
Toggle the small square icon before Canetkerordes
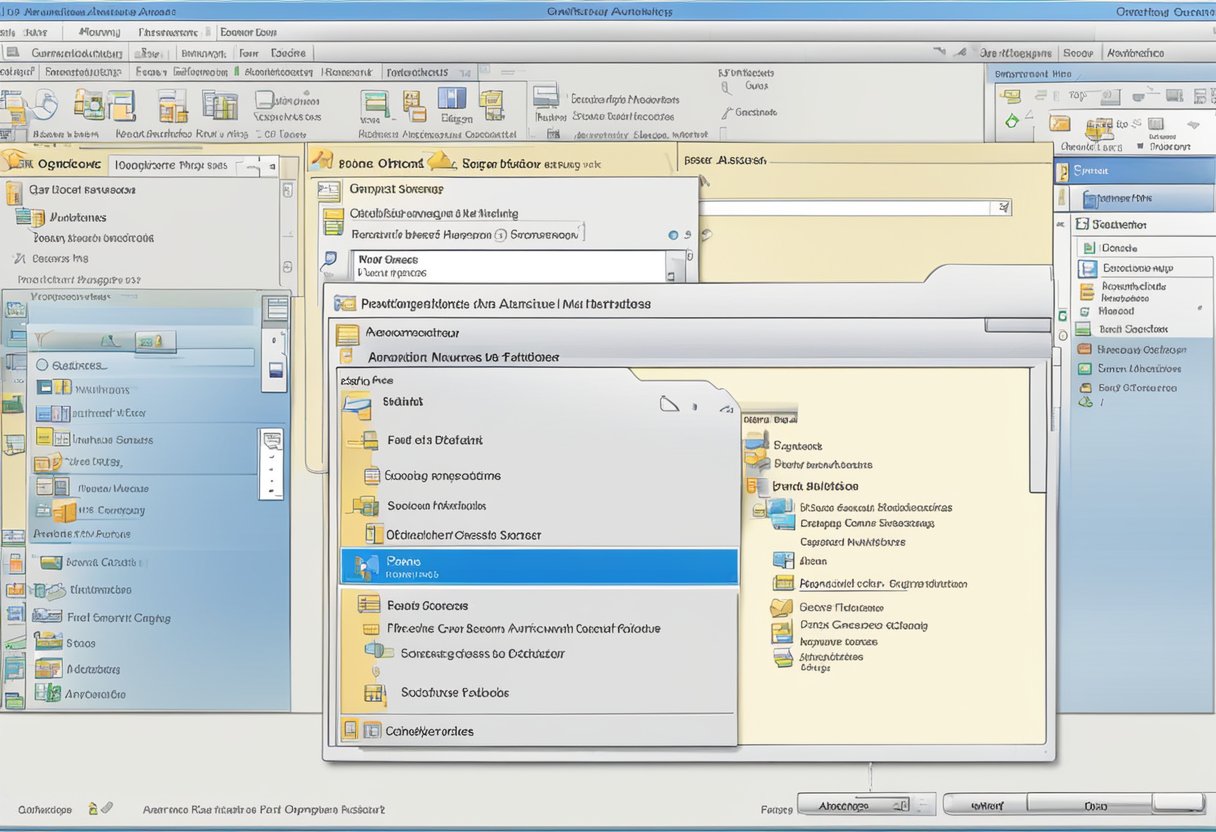click(x=372, y=731)
